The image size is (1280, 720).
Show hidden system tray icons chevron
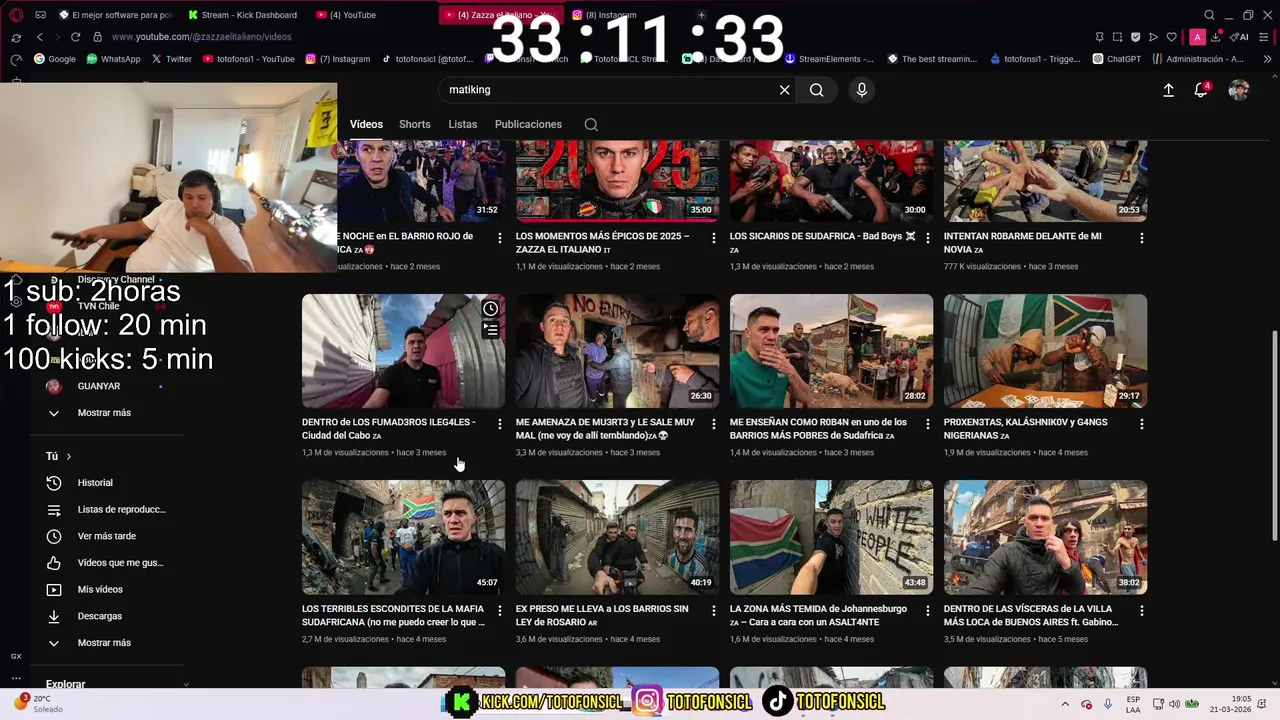point(1064,704)
